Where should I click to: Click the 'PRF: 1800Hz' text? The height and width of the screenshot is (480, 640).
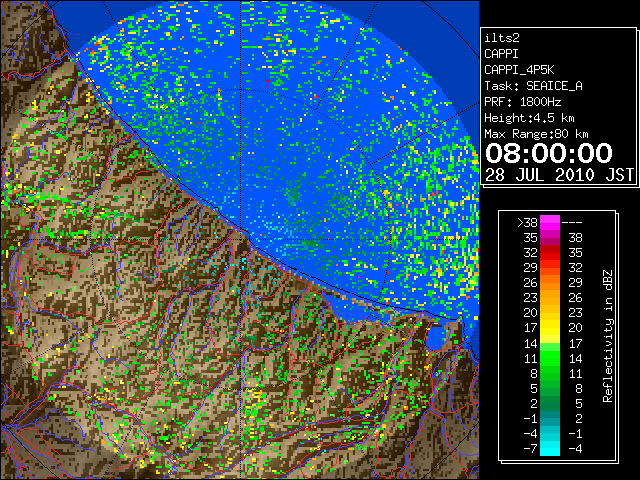pos(523,102)
